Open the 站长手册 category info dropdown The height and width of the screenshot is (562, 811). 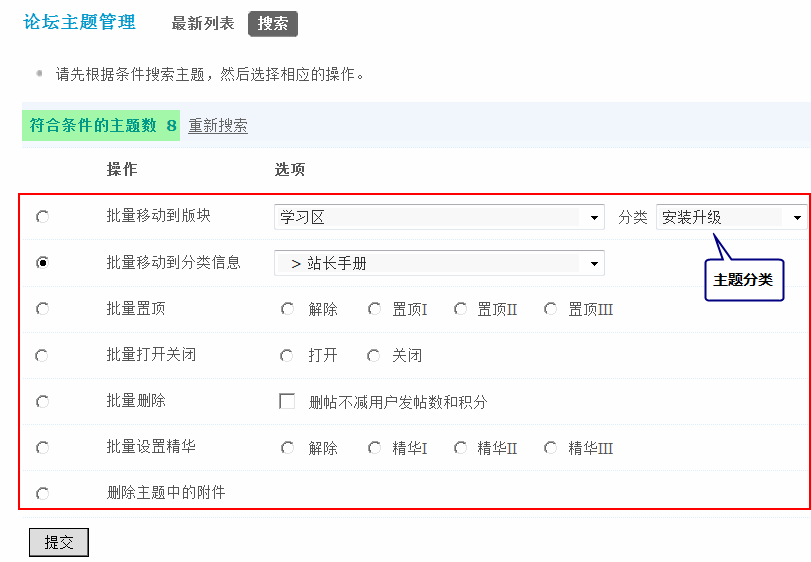pos(439,263)
